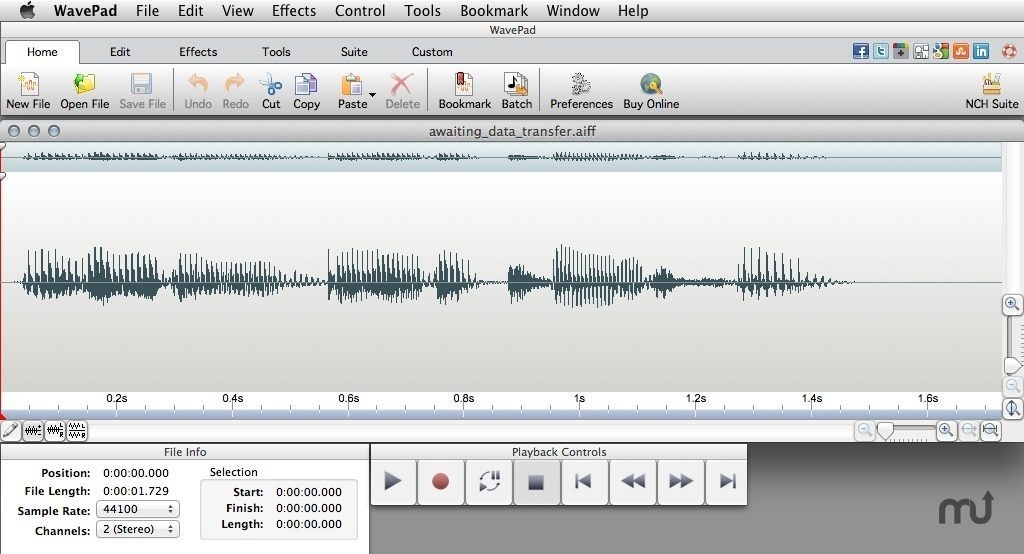This screenshot has height=554, width=1024.
Task: Undo the last edit via toolbar
Action: click(x=198, y=91)
